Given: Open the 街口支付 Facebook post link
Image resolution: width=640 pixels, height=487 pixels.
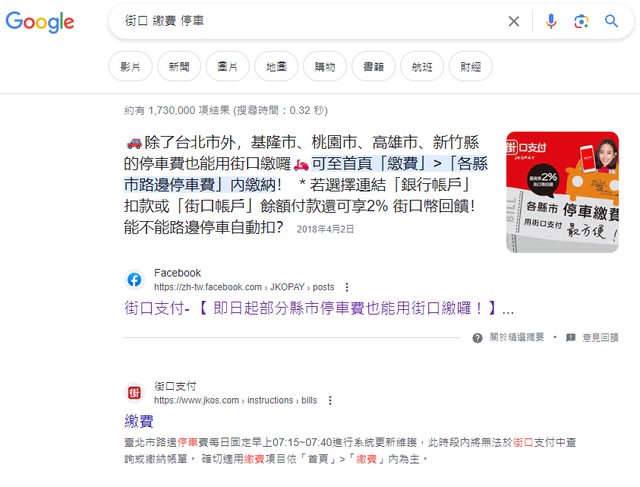Looking at the screenshot, I should [319, 308].
